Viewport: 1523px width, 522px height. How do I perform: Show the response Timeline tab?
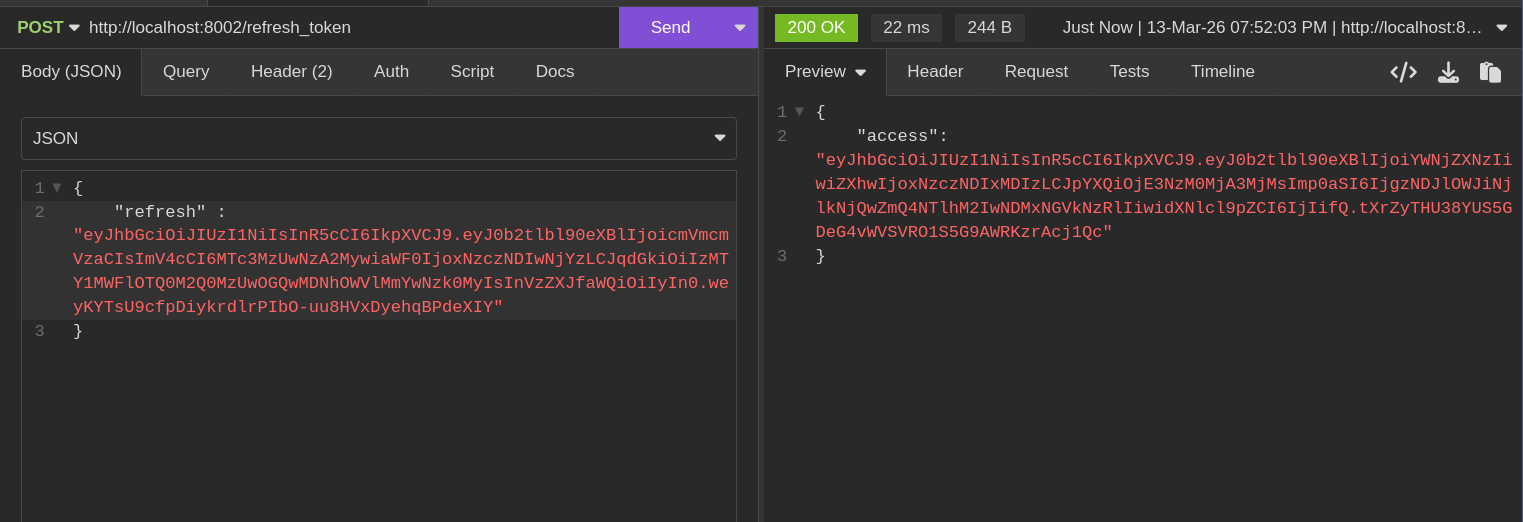click(x=1222, y=72)
